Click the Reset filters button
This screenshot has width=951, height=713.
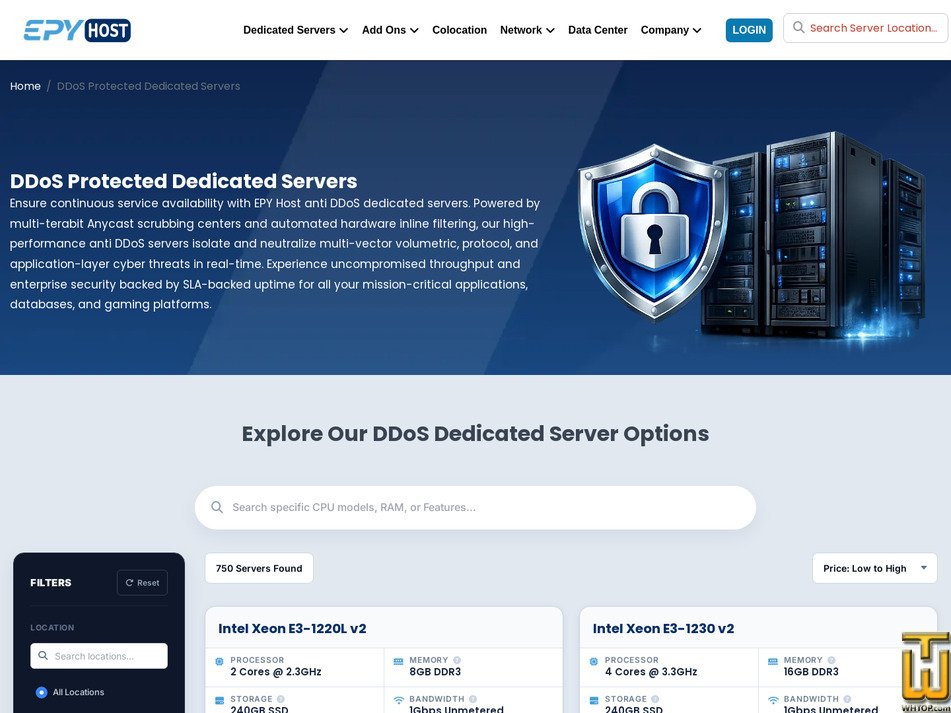tap(142, 583)
